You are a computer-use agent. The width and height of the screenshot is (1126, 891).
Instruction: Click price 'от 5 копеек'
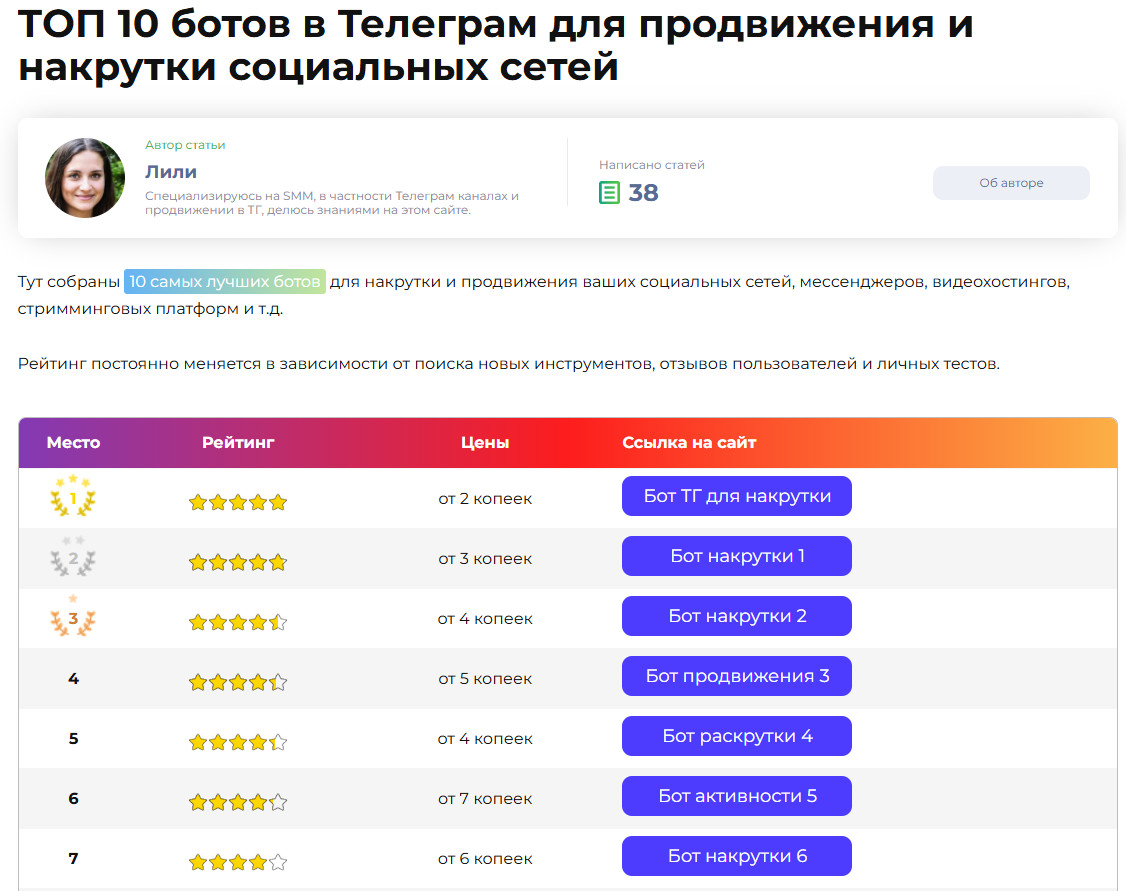485,678
